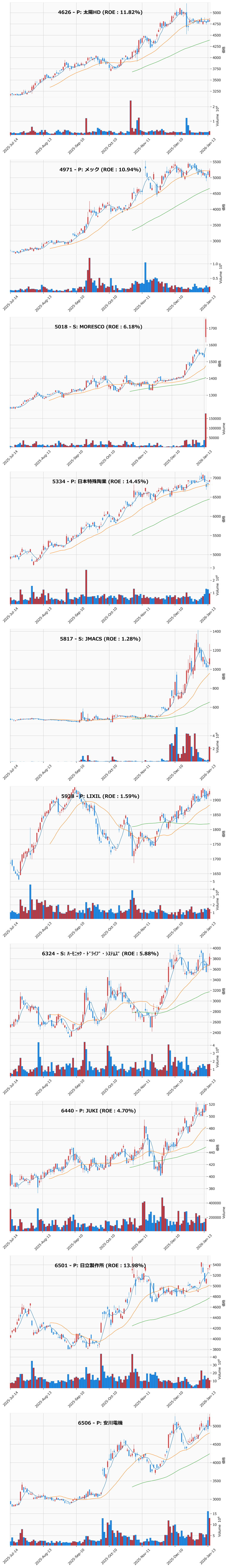Viewport: 228px width, 1568px height.
Task: Click the 日立製作所 chart title
Action: [100, 1268]
